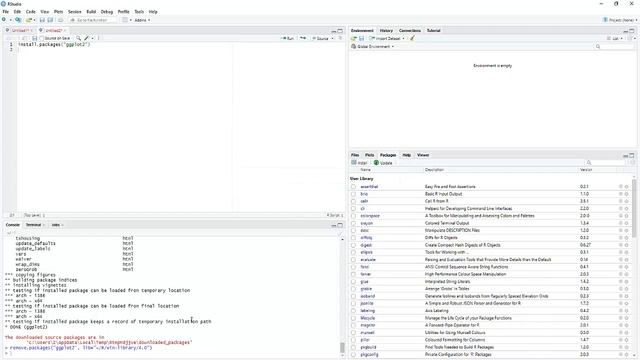Click the Print icon in main toolbar
Viewport: 640px width, 360px height.
pos(60,20)
